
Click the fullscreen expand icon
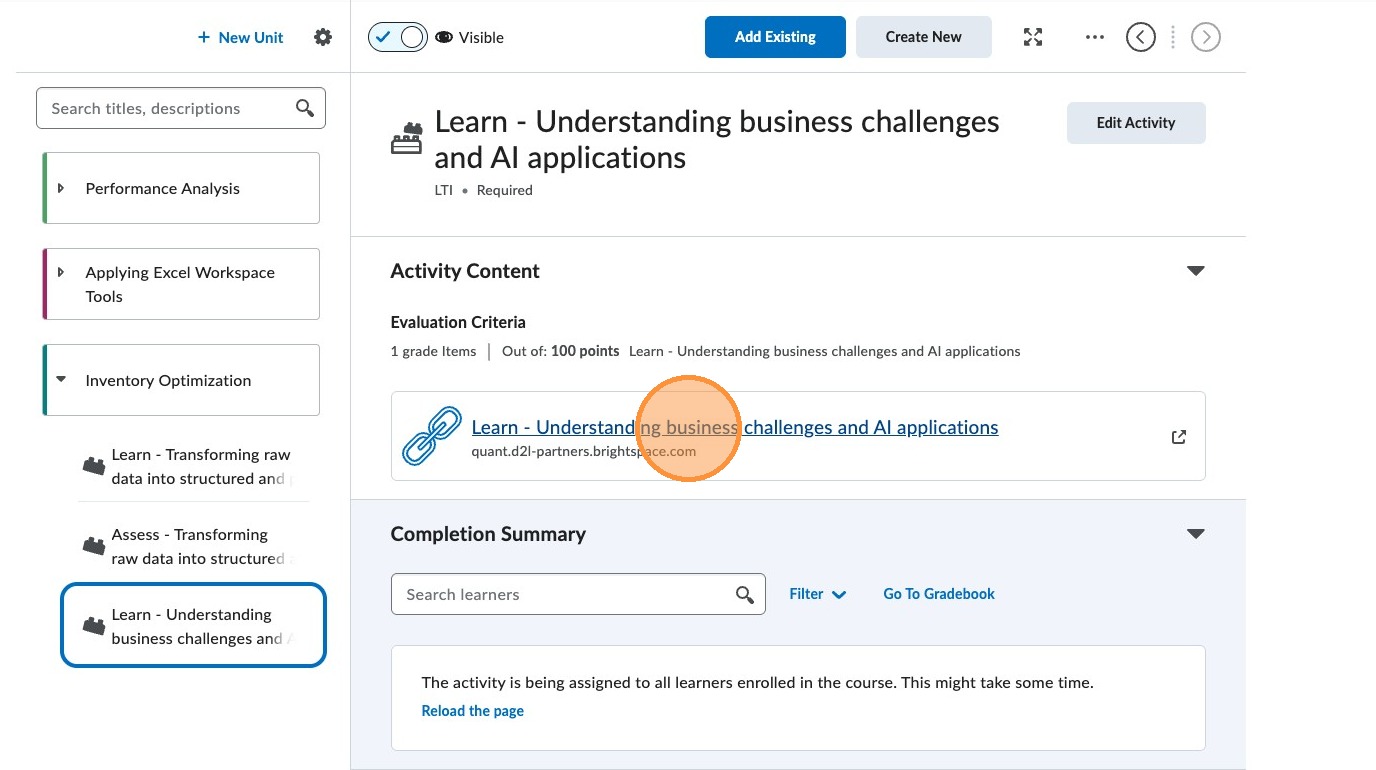point(1033,37)
